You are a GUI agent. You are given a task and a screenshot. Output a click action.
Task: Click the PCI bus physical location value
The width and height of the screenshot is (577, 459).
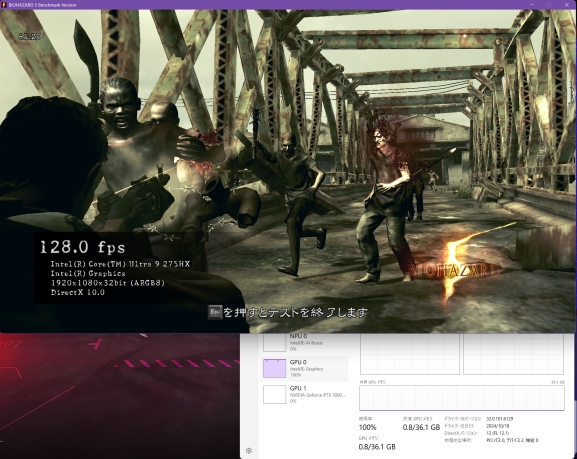pos(512,440)
